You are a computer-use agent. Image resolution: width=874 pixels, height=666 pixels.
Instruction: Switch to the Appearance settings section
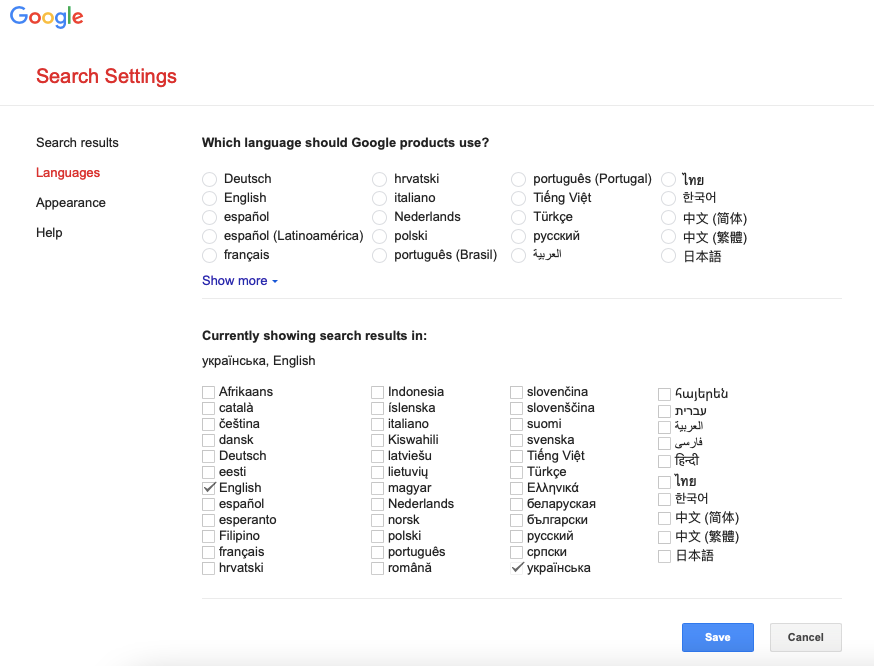(70, 203)
